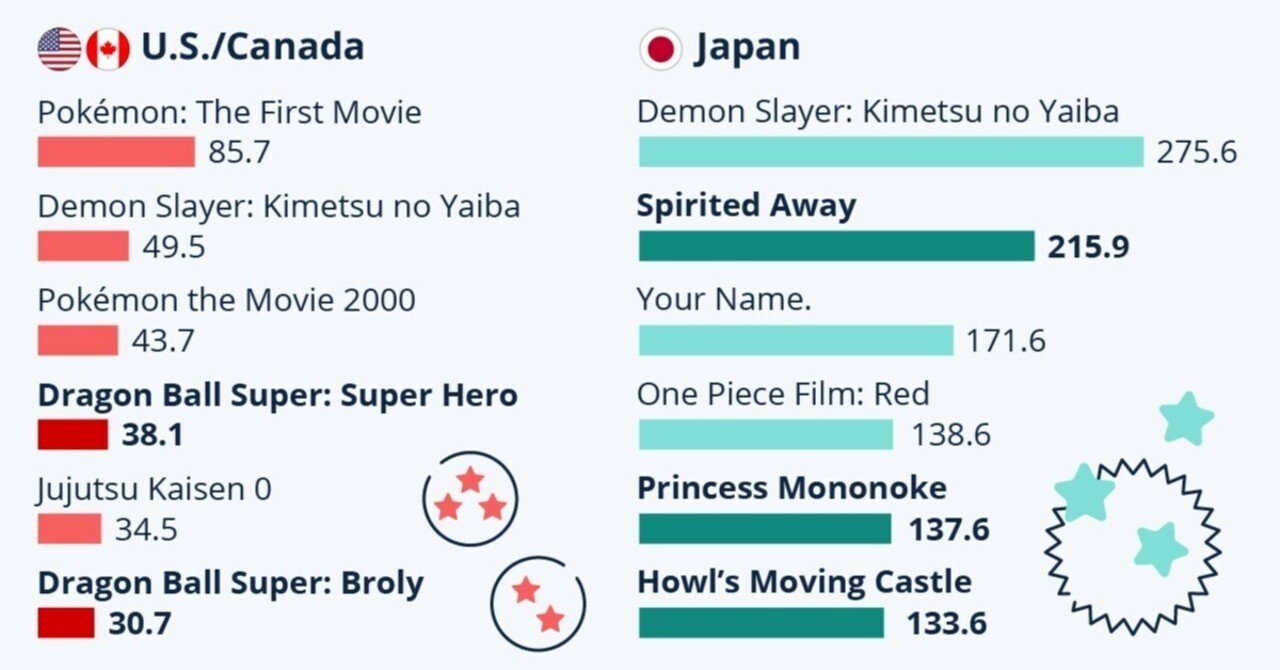This screenshot has width=1280, height=670.
Task: Click the One Piece Film: Red bar
Action: [765, 434]
